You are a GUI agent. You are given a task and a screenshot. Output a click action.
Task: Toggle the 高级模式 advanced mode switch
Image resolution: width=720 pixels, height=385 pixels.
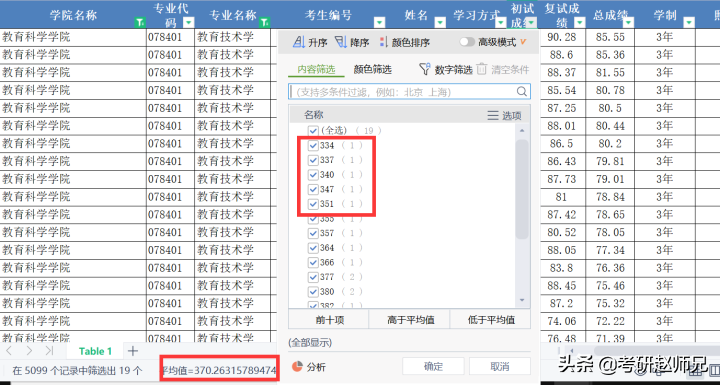[x=467, y=42]
